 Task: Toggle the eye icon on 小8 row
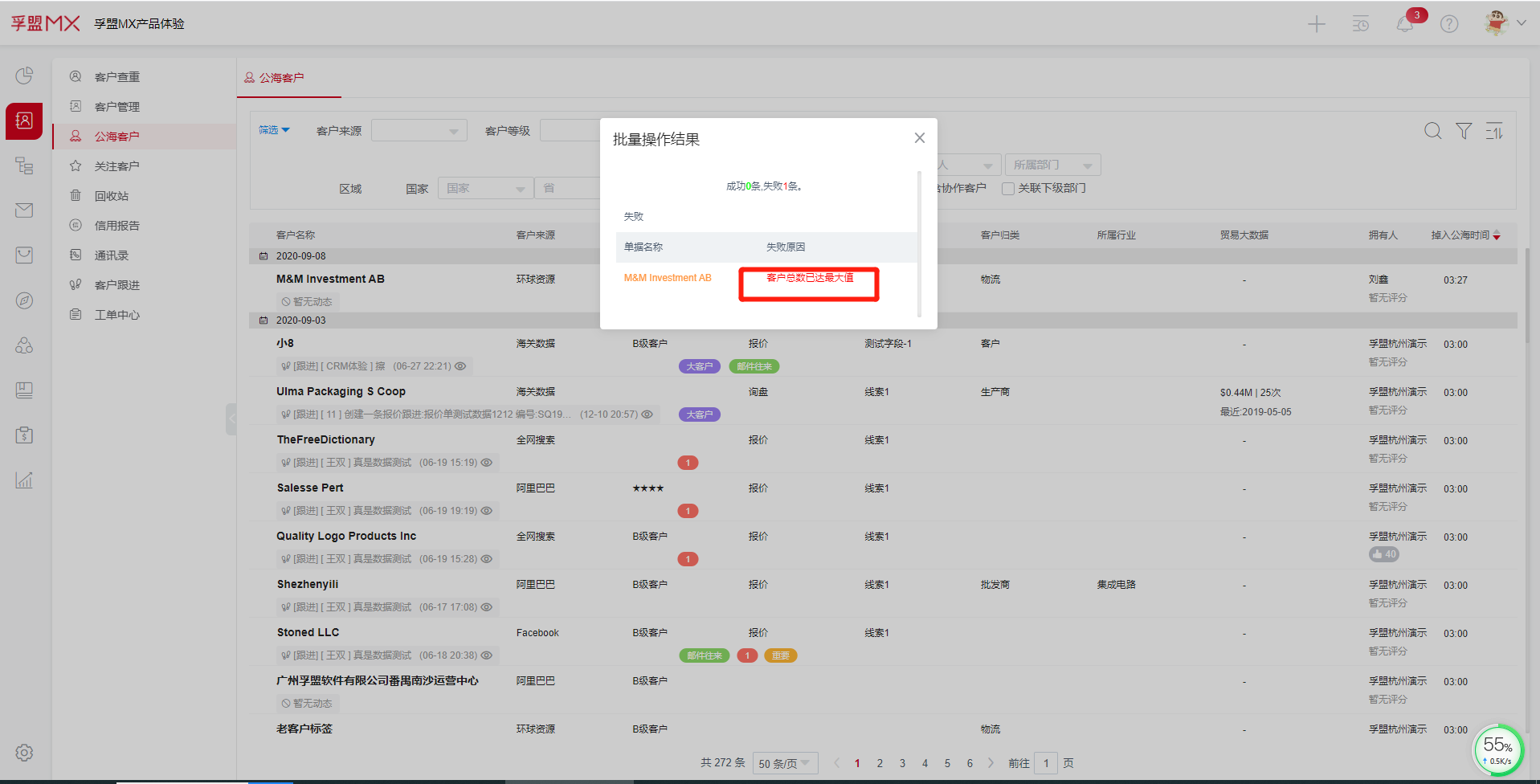[460, 366]
